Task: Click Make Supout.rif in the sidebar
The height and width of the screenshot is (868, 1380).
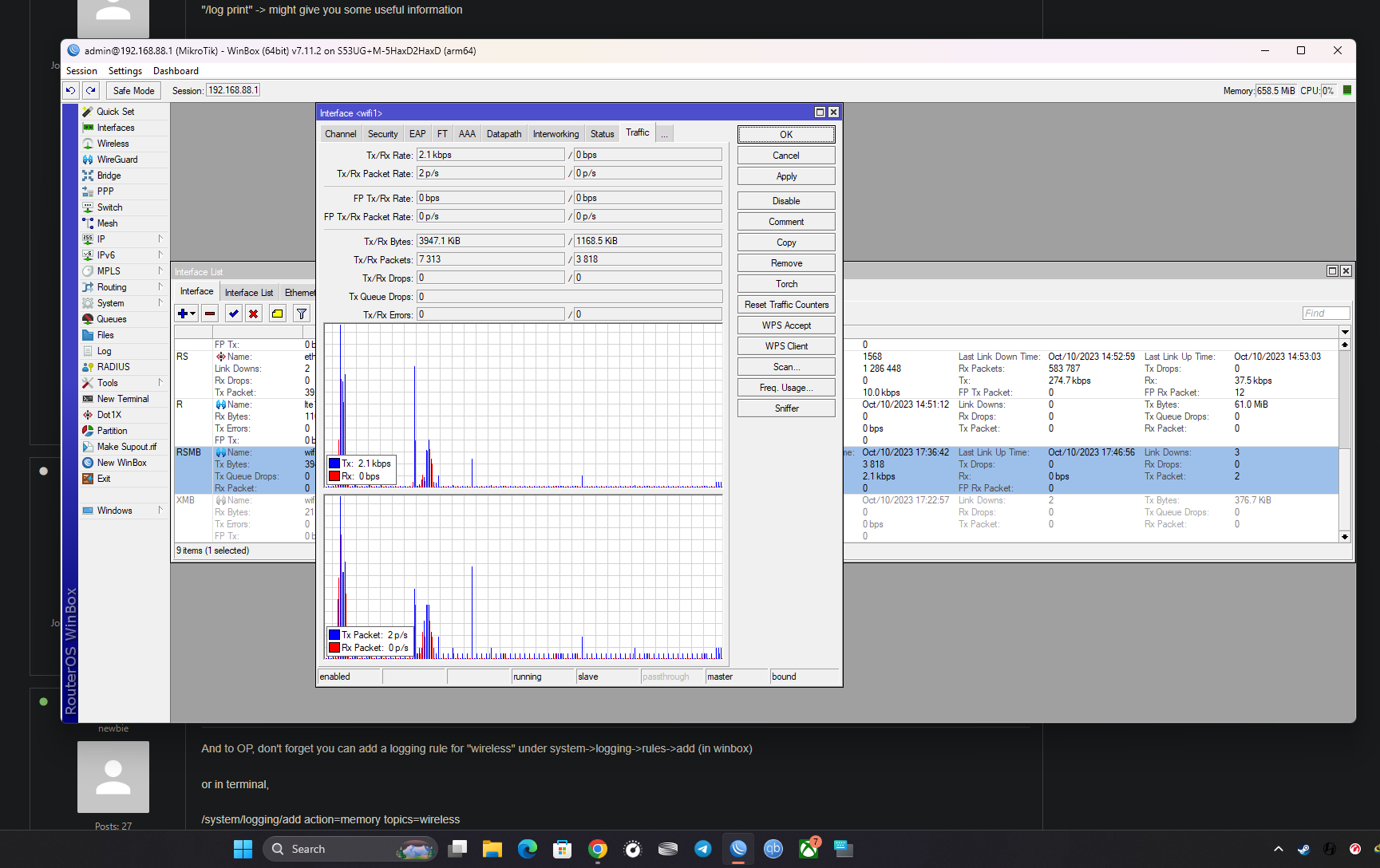Action: (x=127, y=447)
